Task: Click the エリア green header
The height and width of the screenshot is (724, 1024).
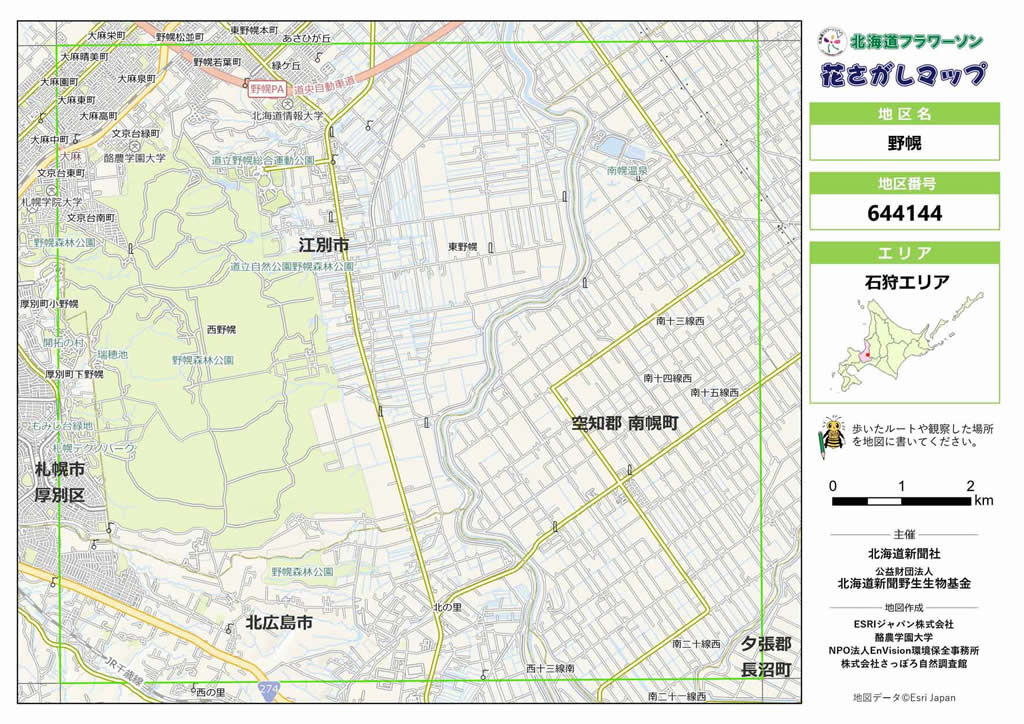Action: [x=903, y=253]
